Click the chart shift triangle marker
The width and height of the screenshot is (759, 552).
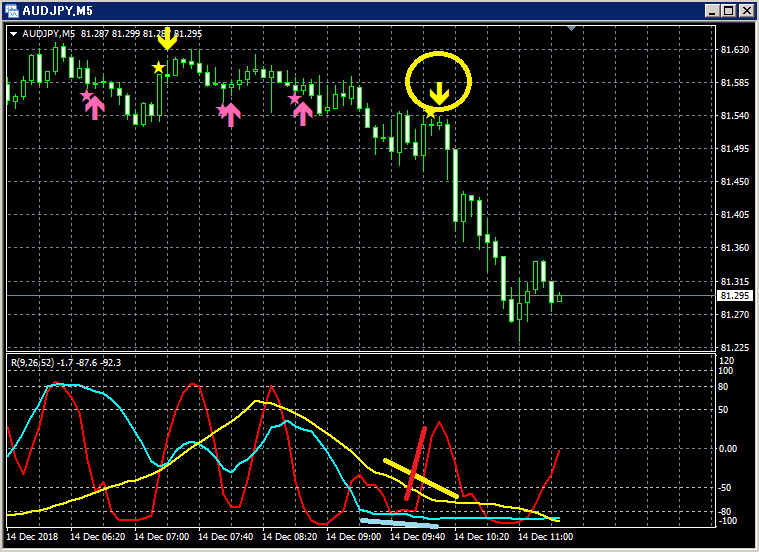572,29
